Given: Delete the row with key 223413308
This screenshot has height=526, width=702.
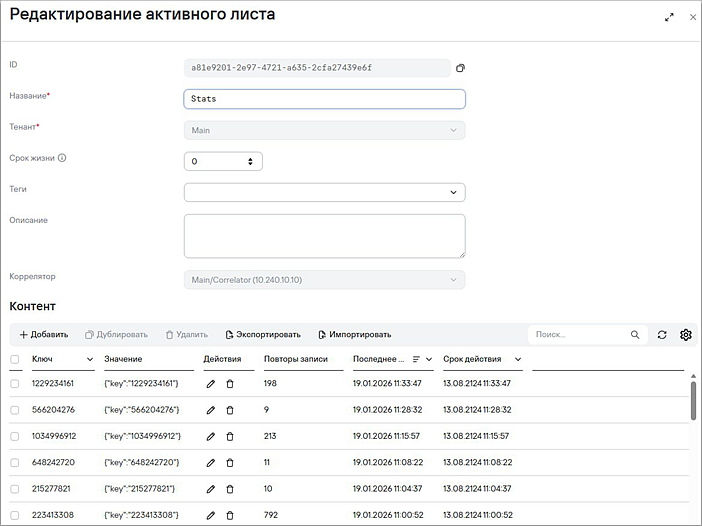Looking at the screenshot, I should (x=230, y=516).
